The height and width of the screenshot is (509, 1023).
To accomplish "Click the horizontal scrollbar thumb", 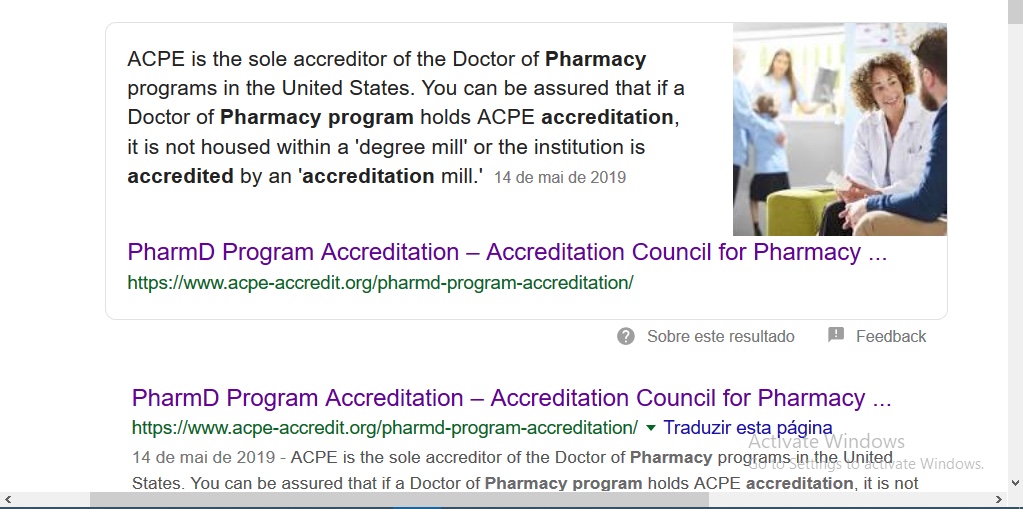I will point(398,499).
